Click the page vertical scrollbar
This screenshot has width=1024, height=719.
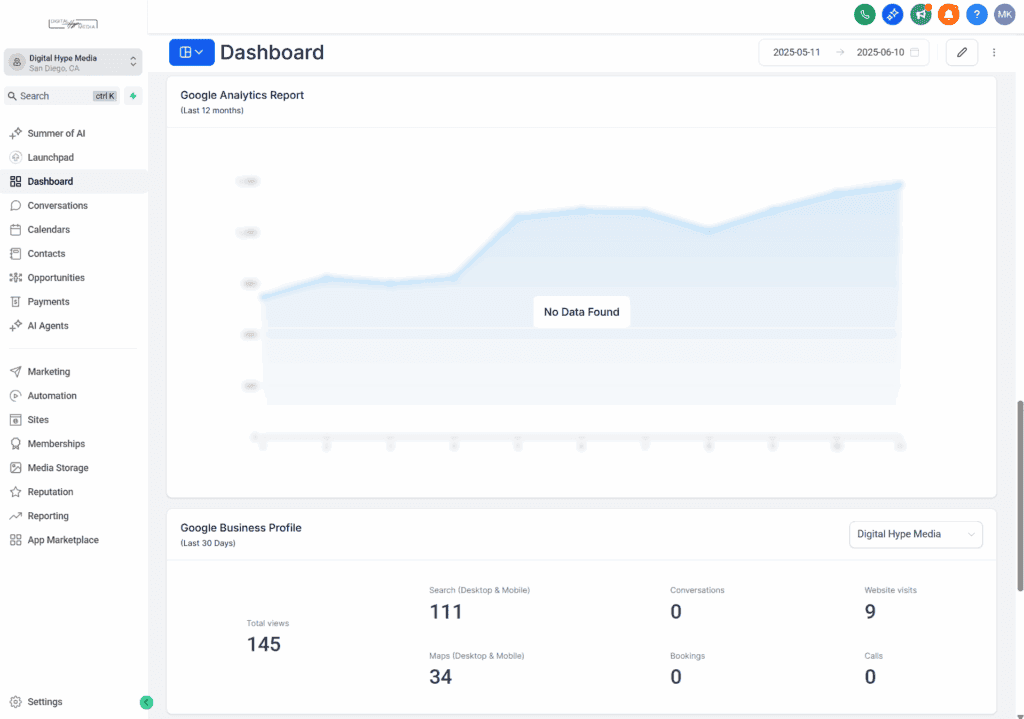1019,496
